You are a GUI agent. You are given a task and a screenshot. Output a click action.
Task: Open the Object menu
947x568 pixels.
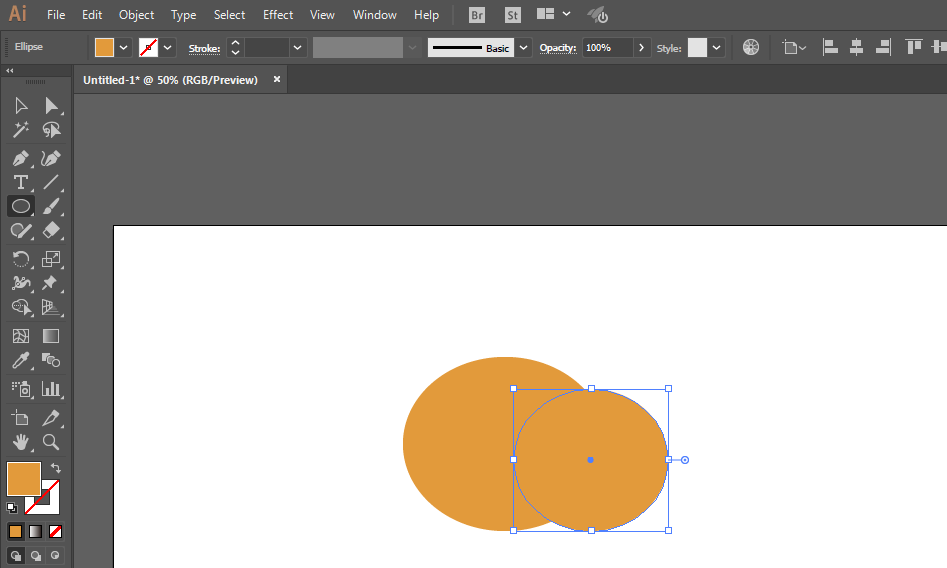point(136,15)
